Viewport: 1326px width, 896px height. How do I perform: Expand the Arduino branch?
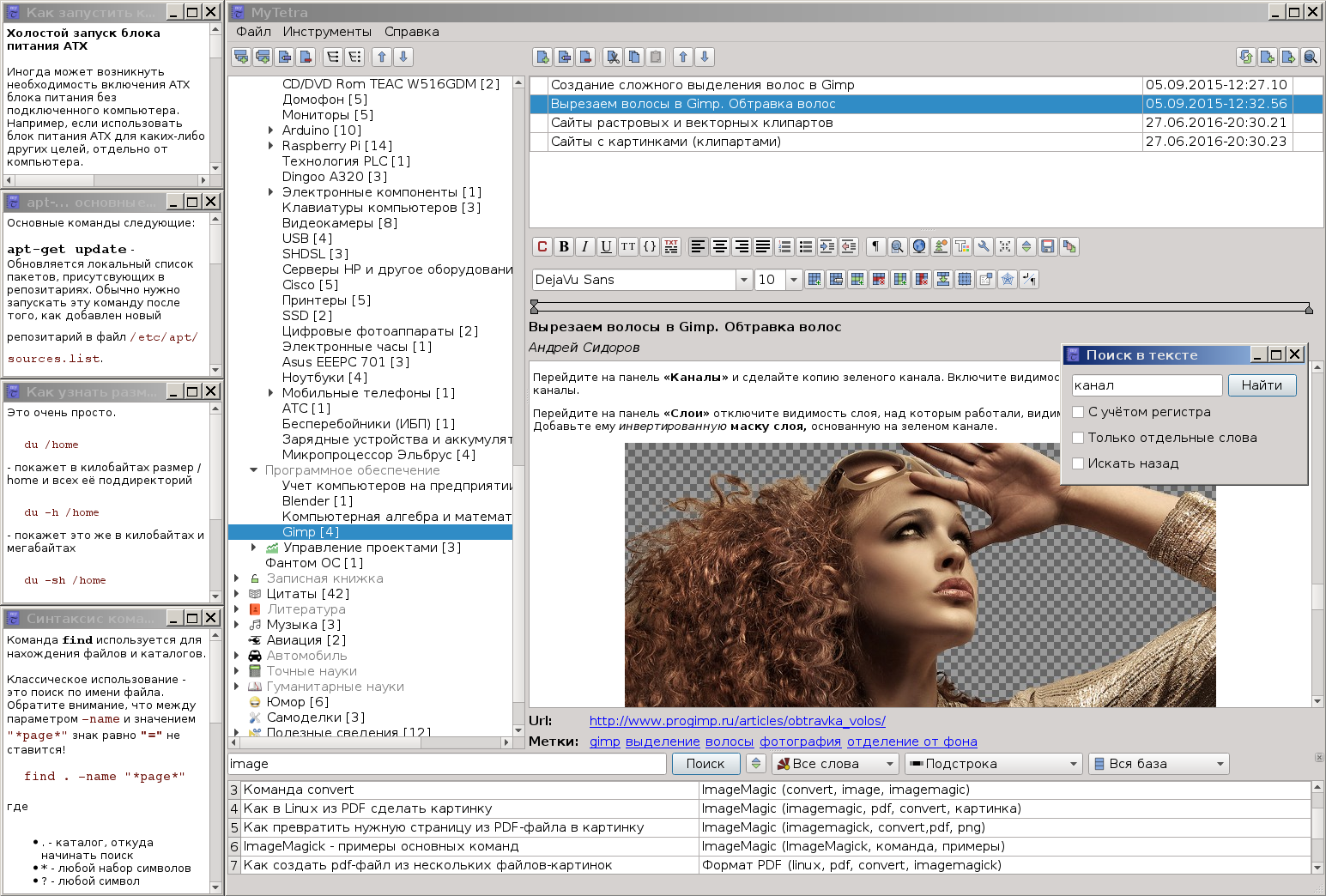[x=271, y=130]
